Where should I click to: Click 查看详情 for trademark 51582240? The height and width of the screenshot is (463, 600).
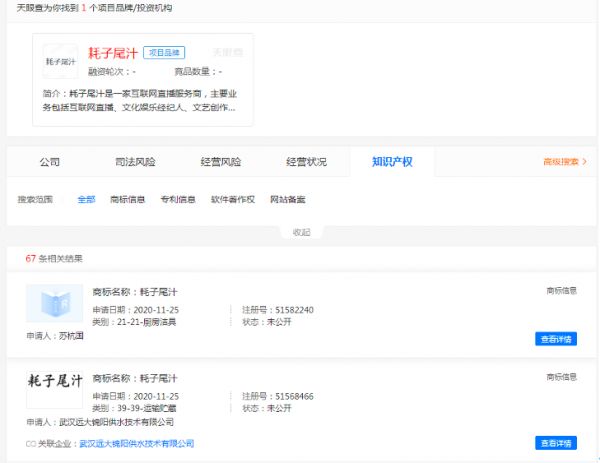click(x=555, y=339)
